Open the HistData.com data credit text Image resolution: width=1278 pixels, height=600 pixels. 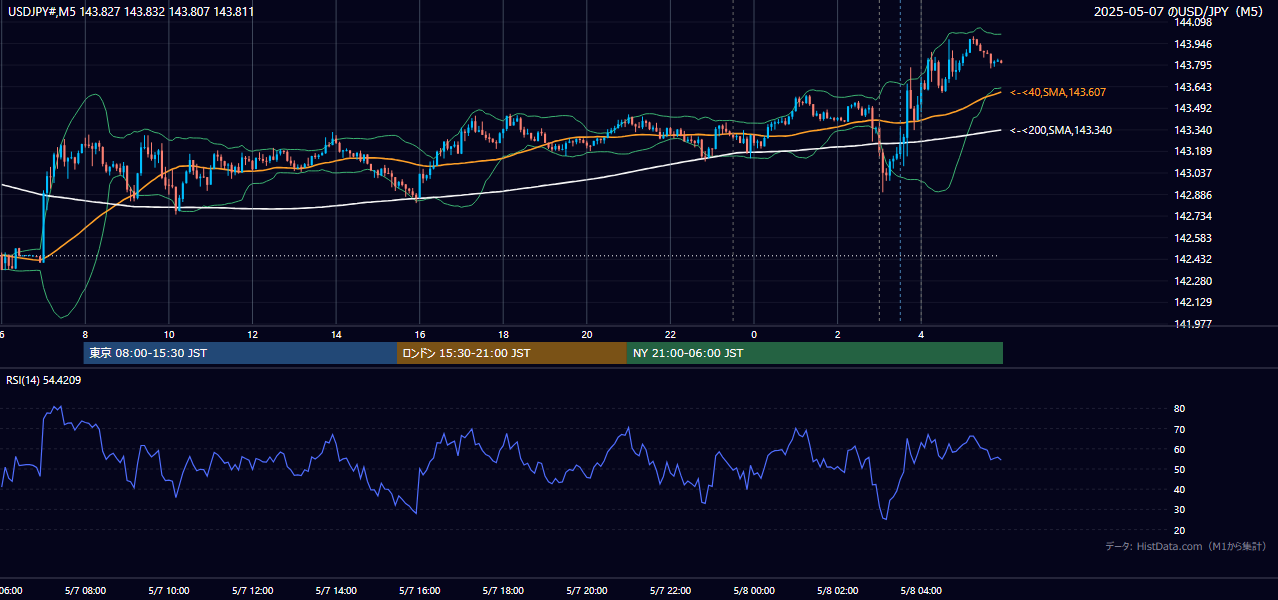pyautogui.click(x=1186, y=546)
